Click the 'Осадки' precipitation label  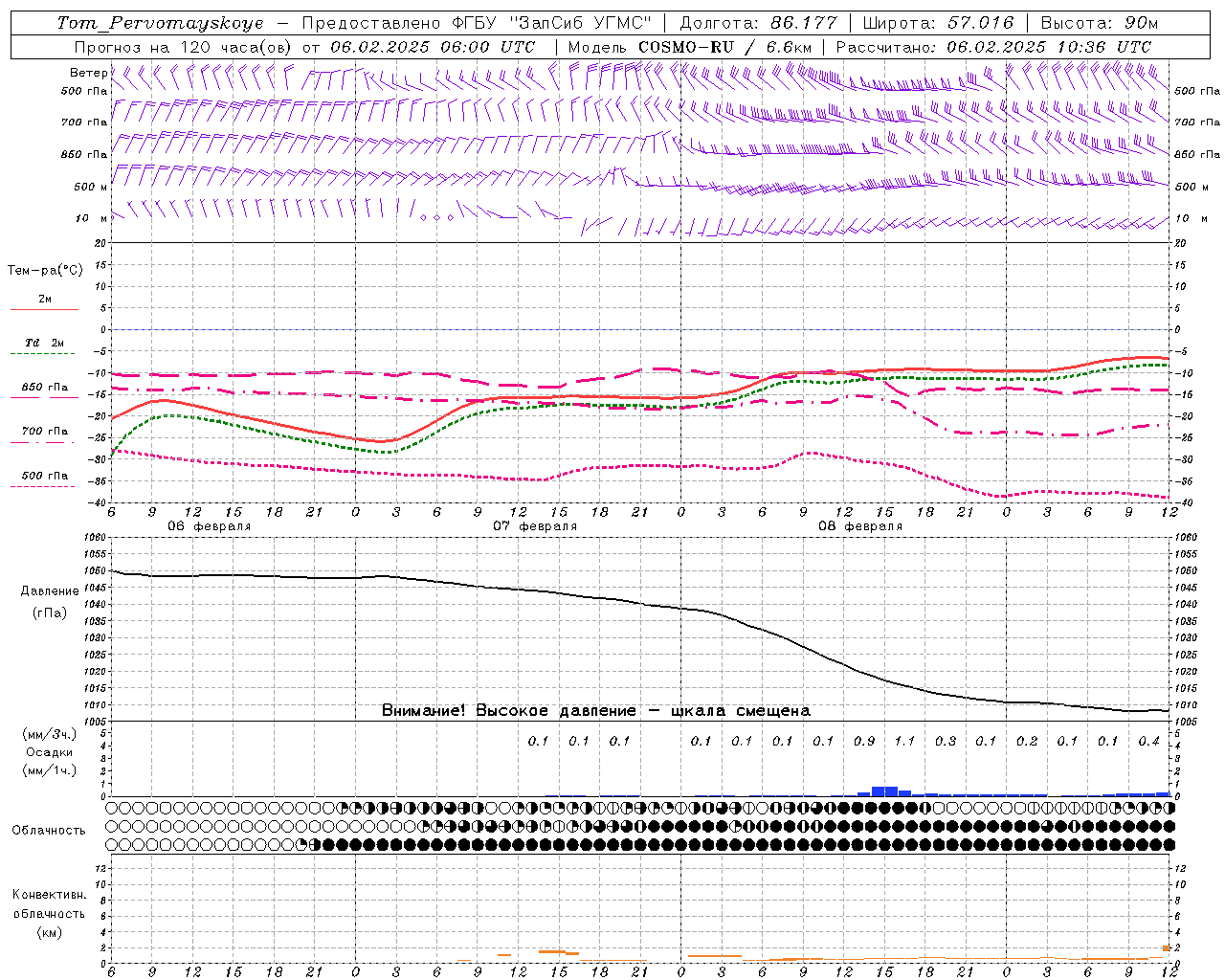48,752
